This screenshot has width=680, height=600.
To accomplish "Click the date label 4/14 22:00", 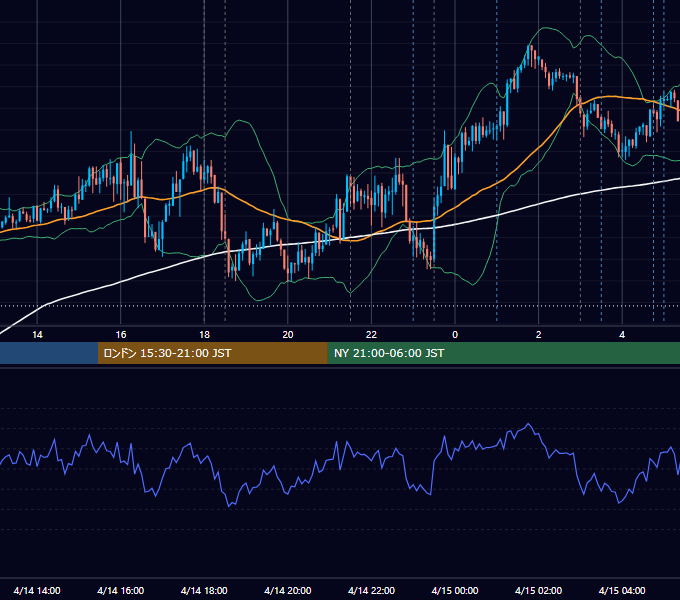I will point(371,590).
